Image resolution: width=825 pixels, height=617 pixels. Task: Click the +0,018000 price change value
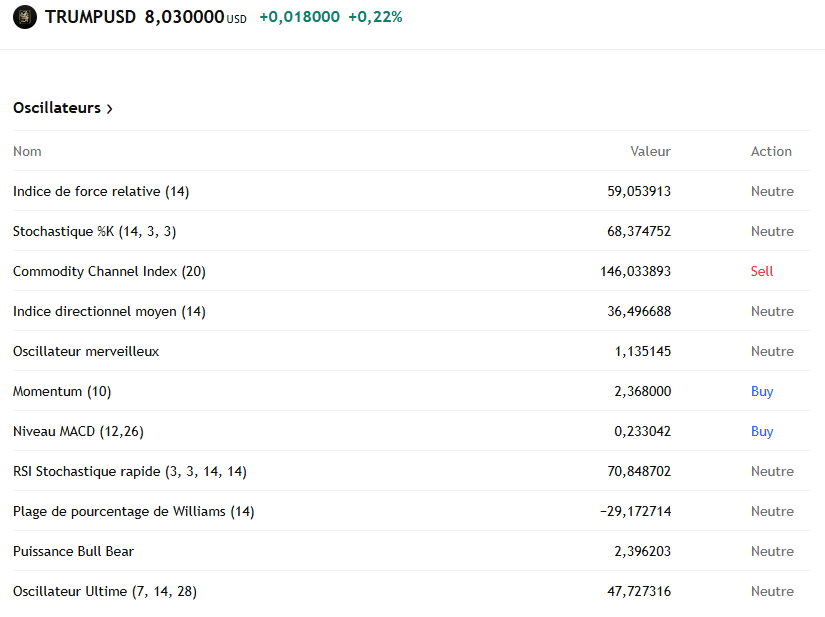(299, 17)
